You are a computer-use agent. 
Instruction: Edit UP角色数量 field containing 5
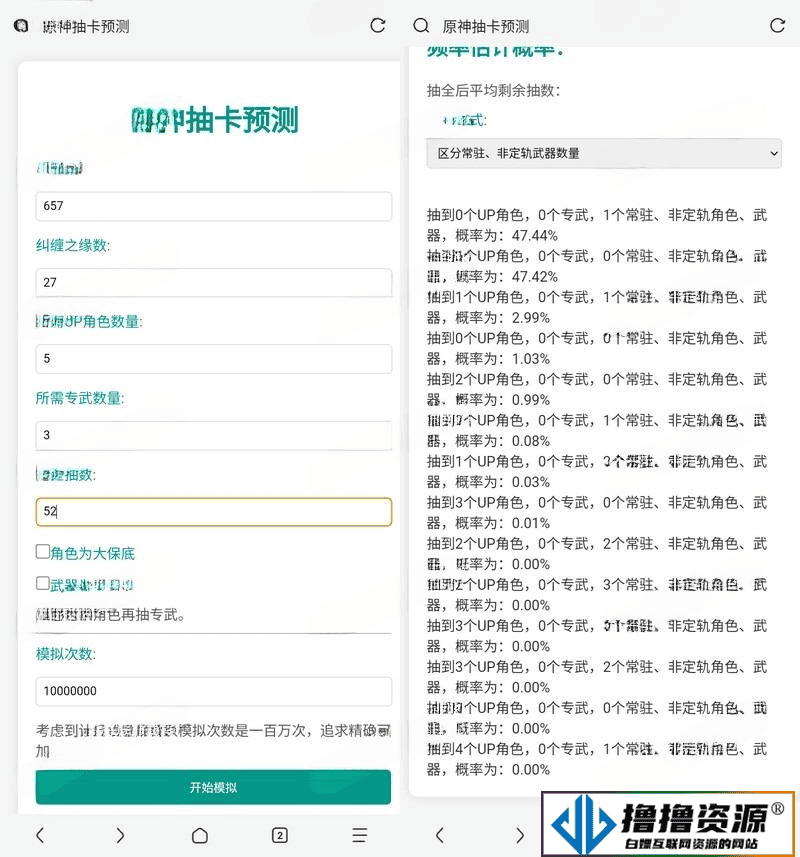[x=213, y=359]
